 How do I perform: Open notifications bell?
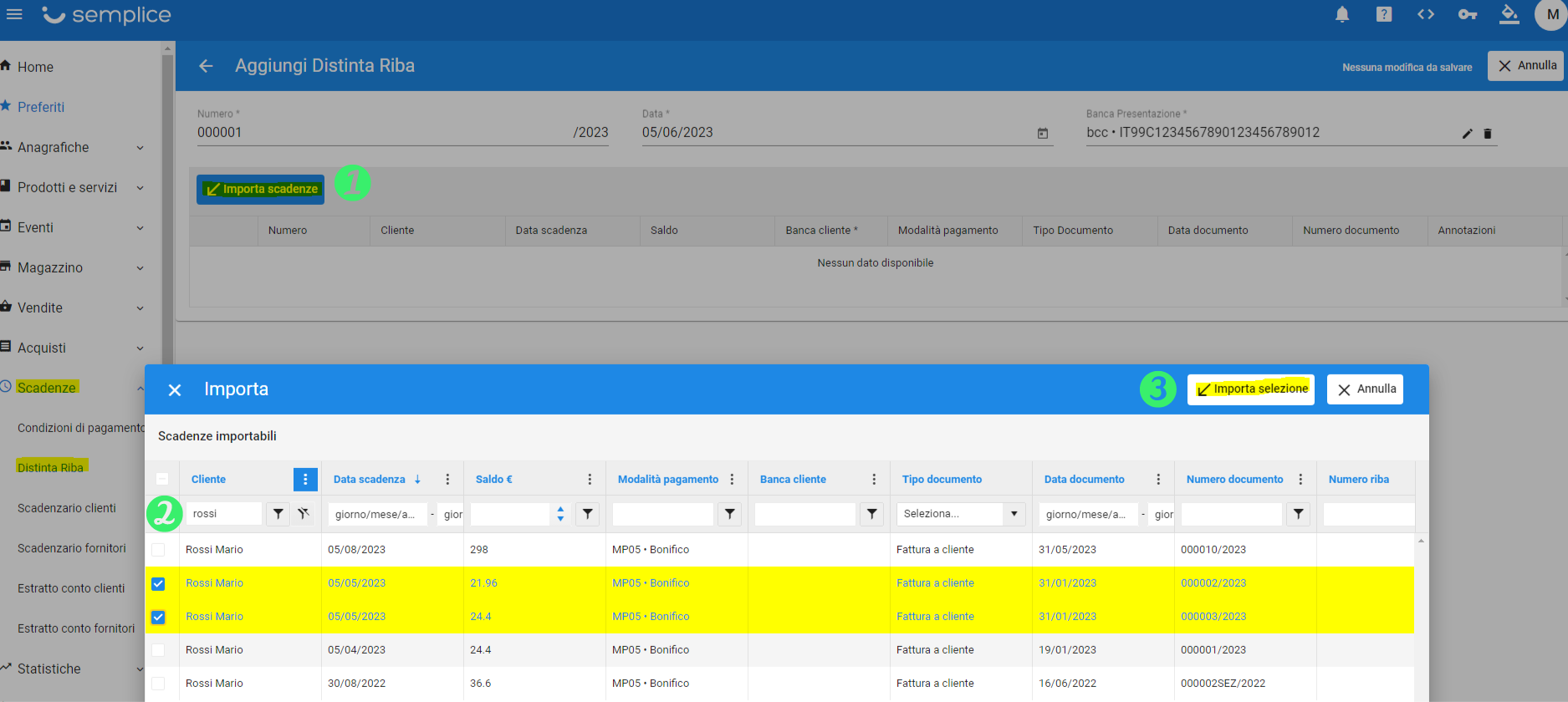(x=1342, y=14)
